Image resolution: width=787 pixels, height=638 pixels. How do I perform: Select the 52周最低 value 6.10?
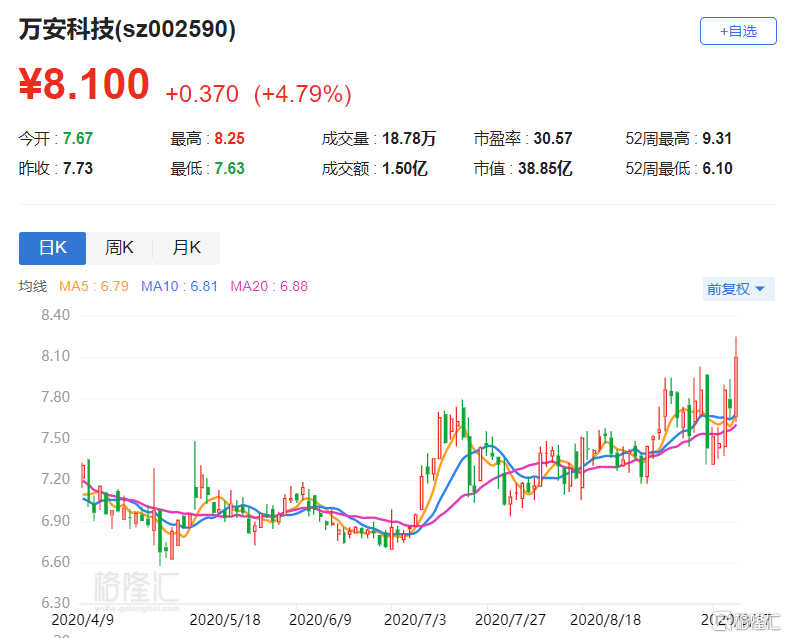[x=717, y=169]
